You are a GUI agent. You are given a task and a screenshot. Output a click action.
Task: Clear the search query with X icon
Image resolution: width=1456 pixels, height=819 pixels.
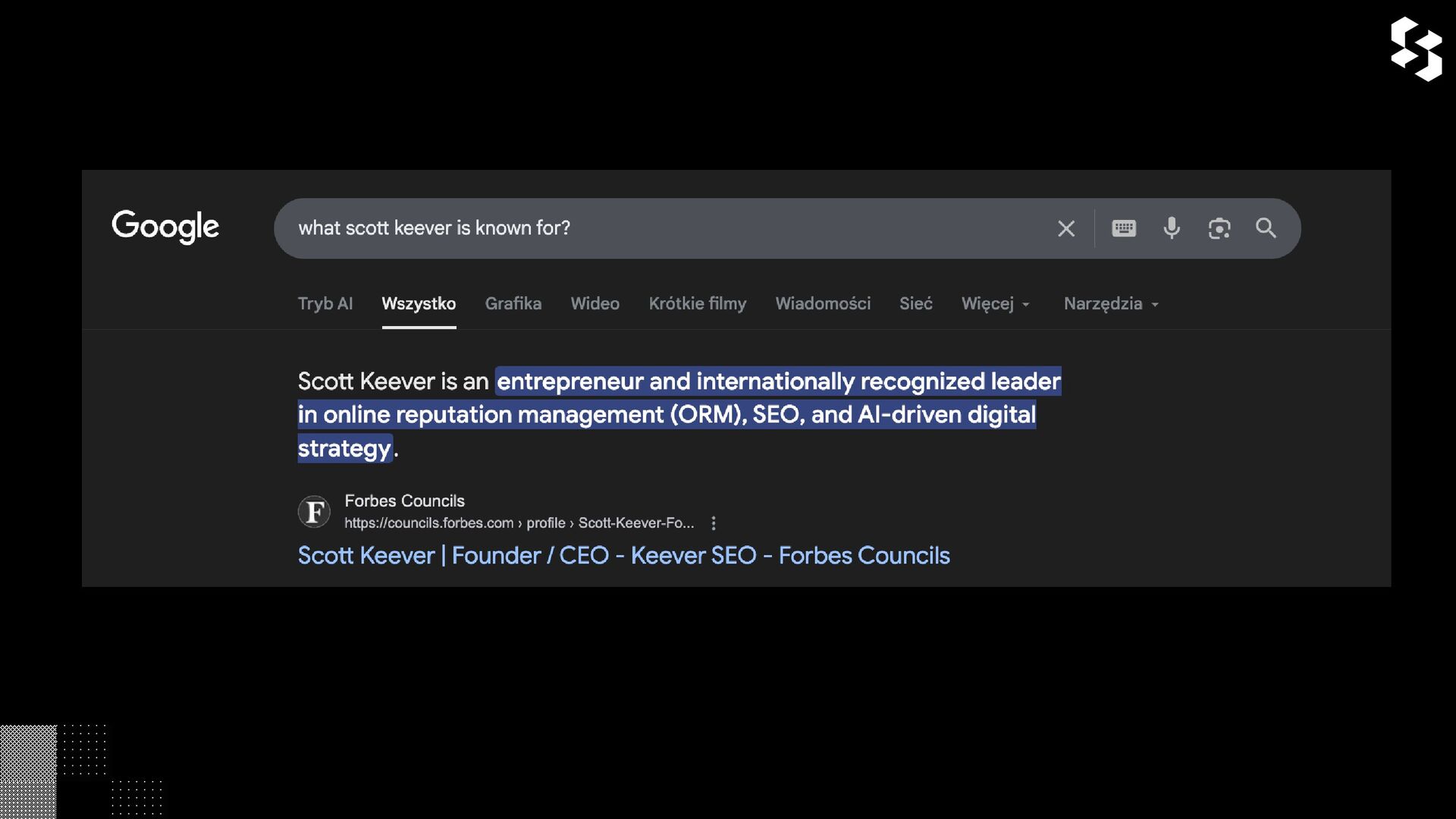pos(1066,228)
